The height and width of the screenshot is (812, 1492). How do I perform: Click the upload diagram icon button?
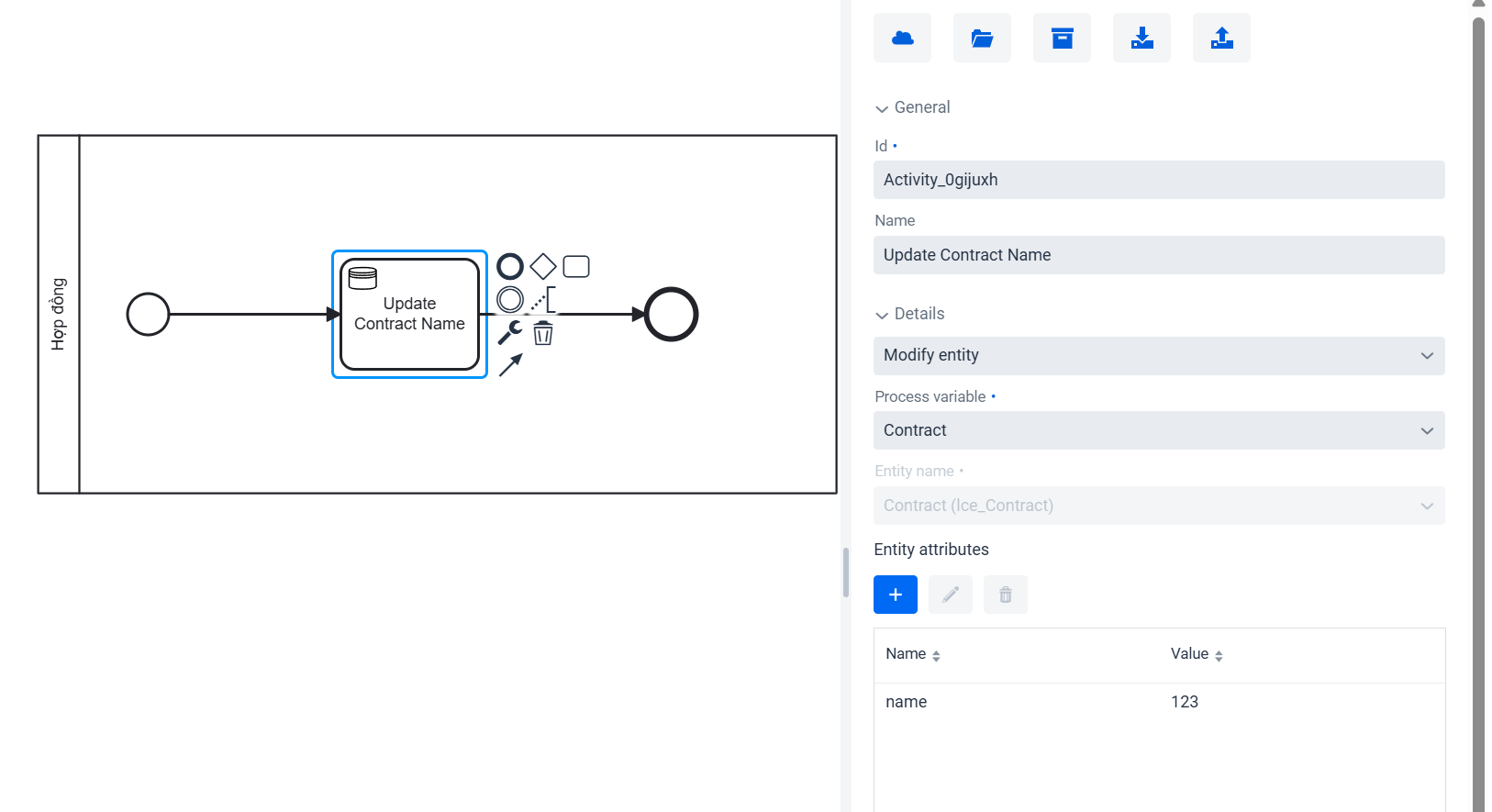[x=1221, y=38]
